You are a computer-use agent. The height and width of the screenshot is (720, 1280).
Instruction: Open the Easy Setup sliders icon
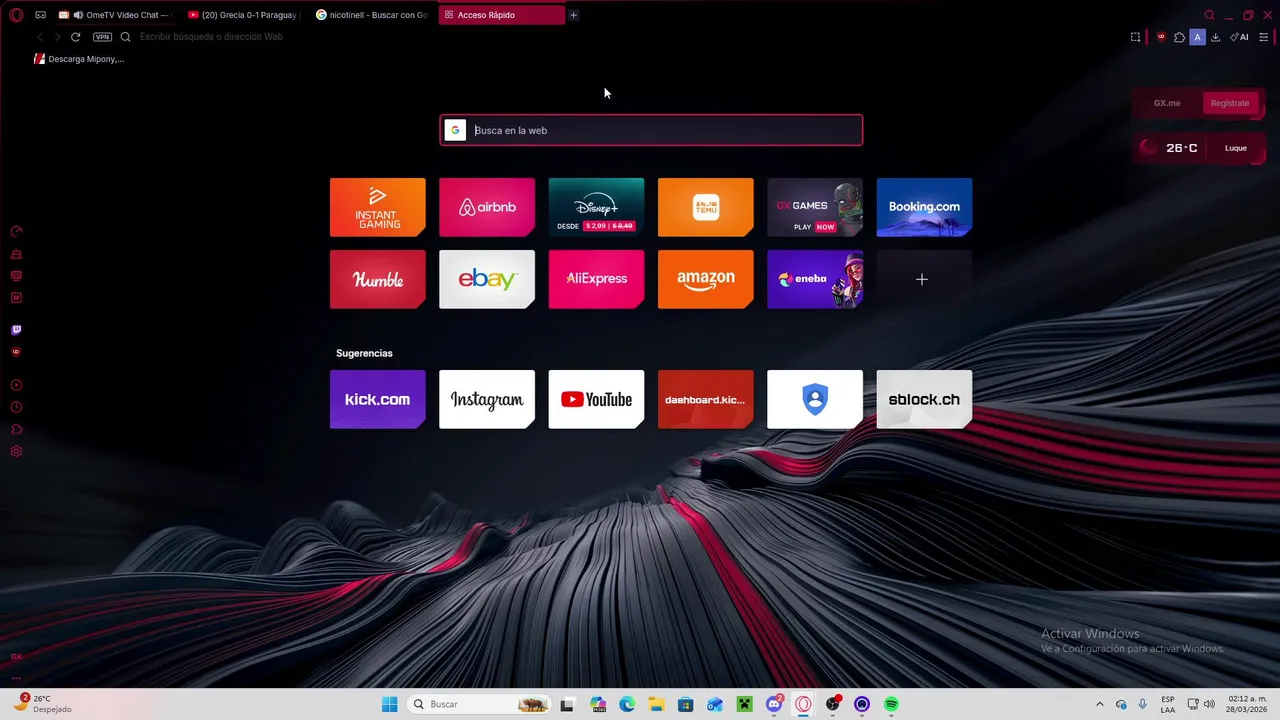1264,37
